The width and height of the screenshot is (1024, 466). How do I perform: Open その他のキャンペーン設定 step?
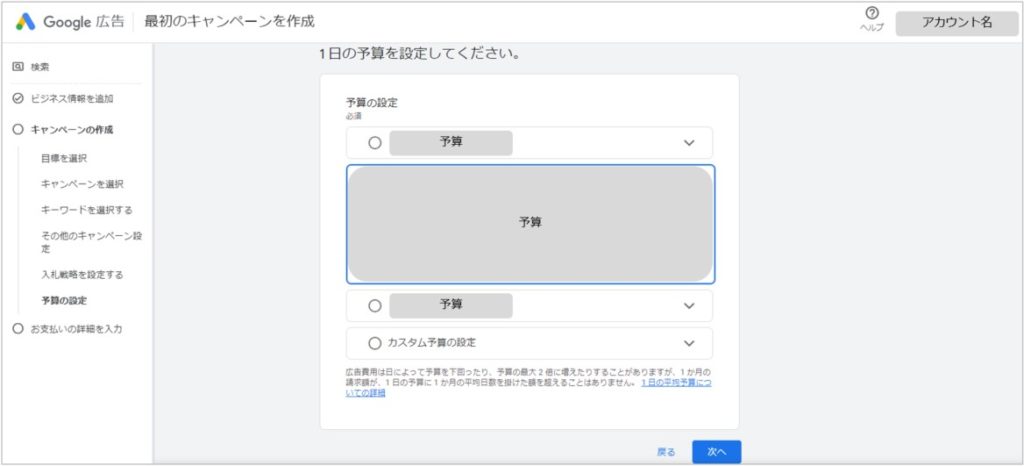91,242
